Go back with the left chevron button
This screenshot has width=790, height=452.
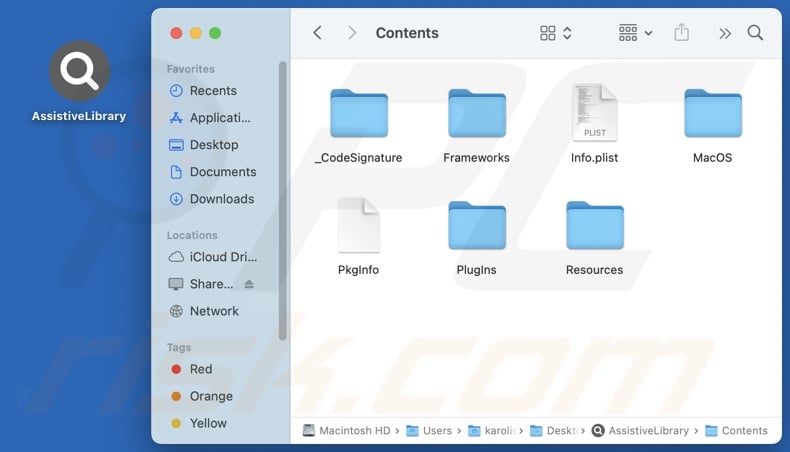[x=317, y=33]
